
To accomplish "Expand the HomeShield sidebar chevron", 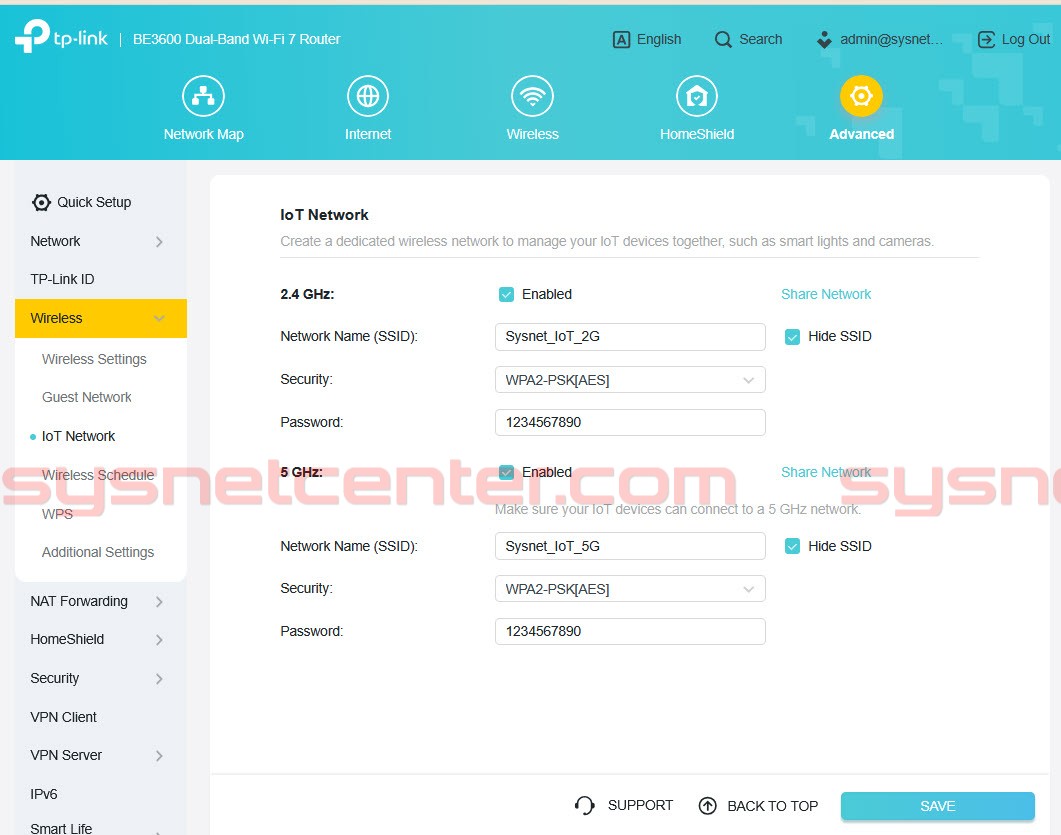I will pyautogui.click(x=159, y=639).
